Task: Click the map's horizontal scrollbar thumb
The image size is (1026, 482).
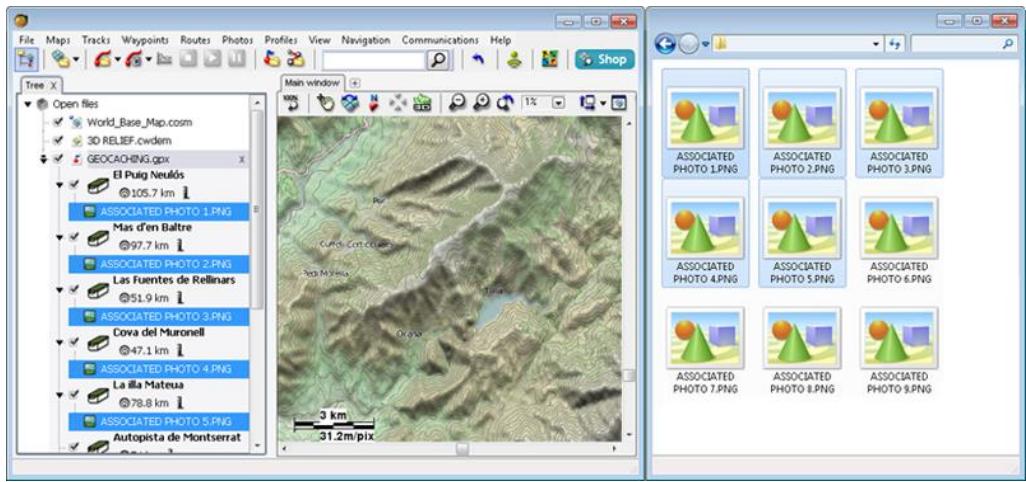Action: pyautogui.click(x=462, y=448)
